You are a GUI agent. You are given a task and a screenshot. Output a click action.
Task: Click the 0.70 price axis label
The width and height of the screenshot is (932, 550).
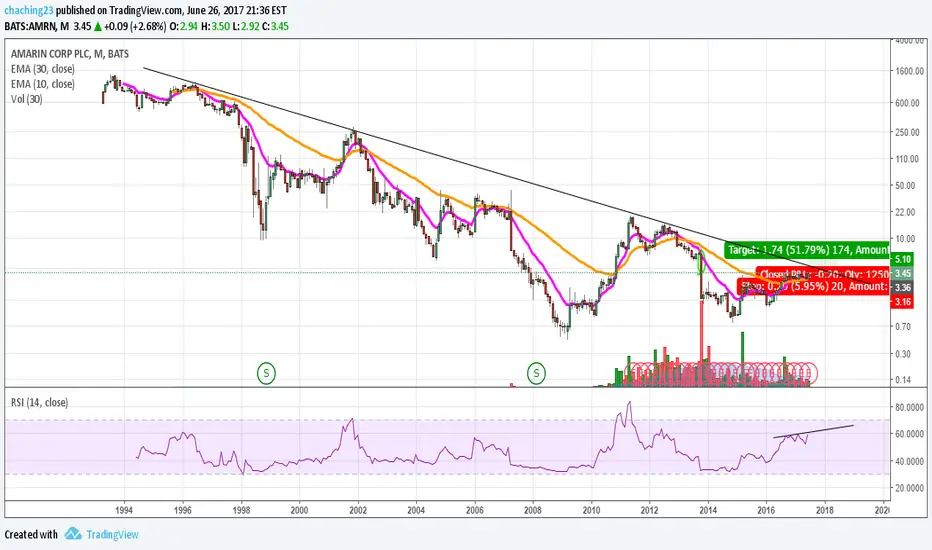903,326
